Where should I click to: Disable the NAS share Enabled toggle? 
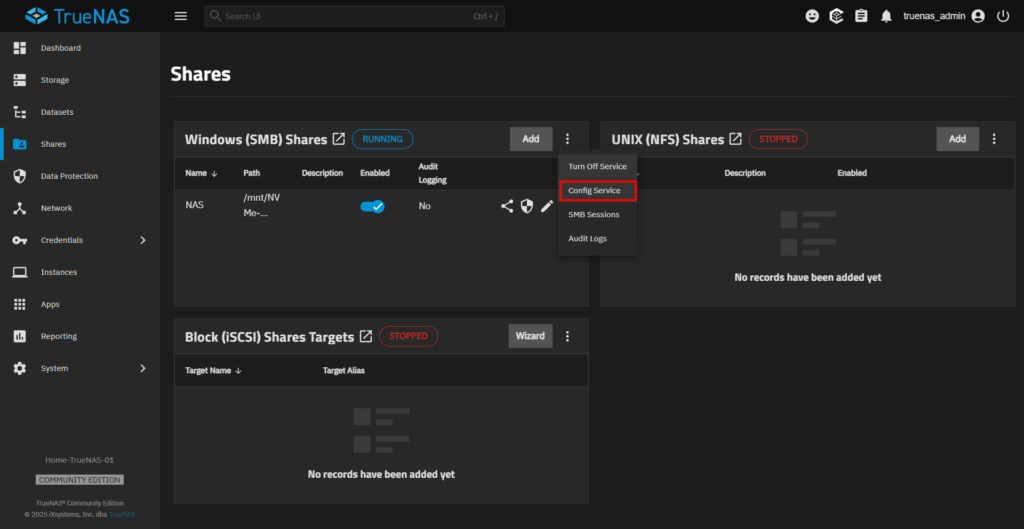tap(372, 206)
